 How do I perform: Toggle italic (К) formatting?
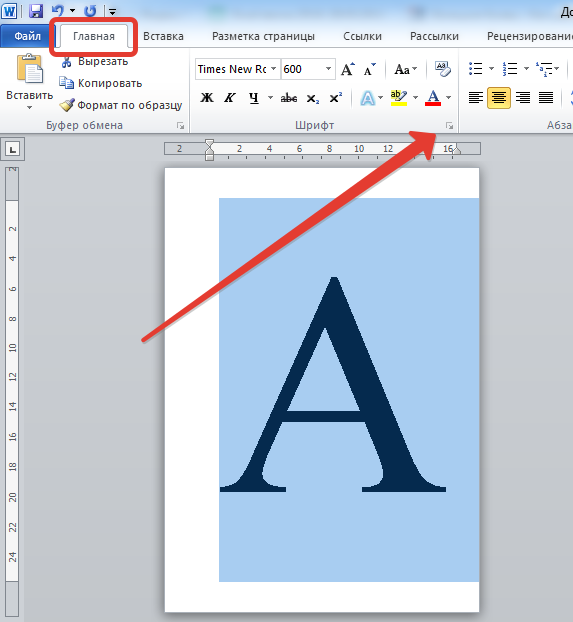pos(230,98)
